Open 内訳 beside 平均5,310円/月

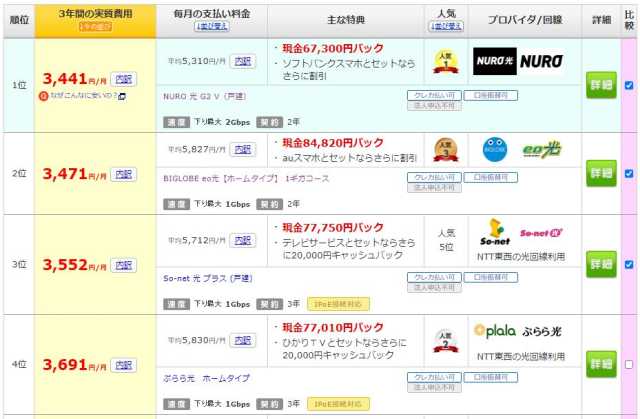(x=243, y=61)
